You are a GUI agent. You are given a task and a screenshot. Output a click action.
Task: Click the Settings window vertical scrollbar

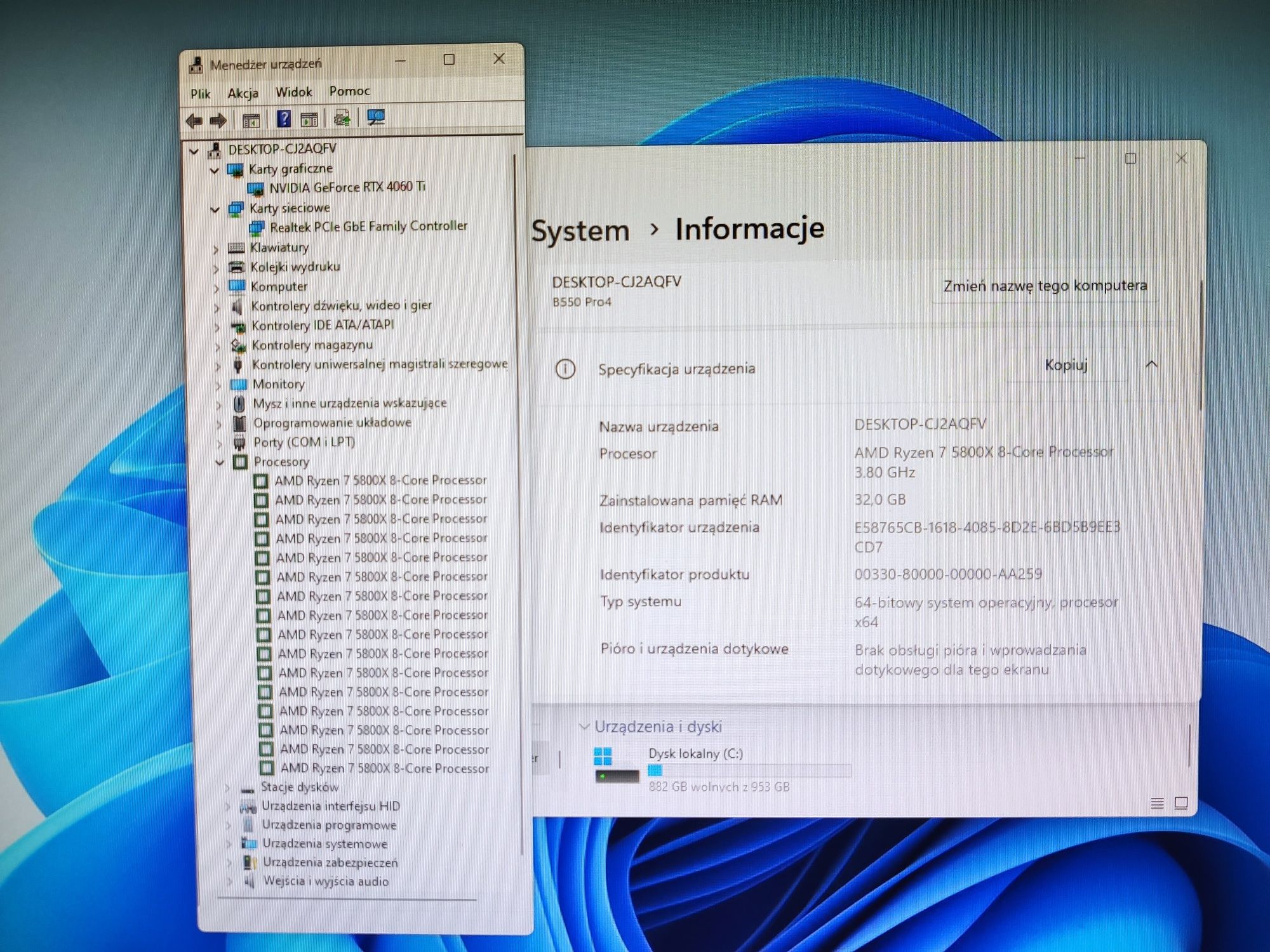(x=1201, y=346)
